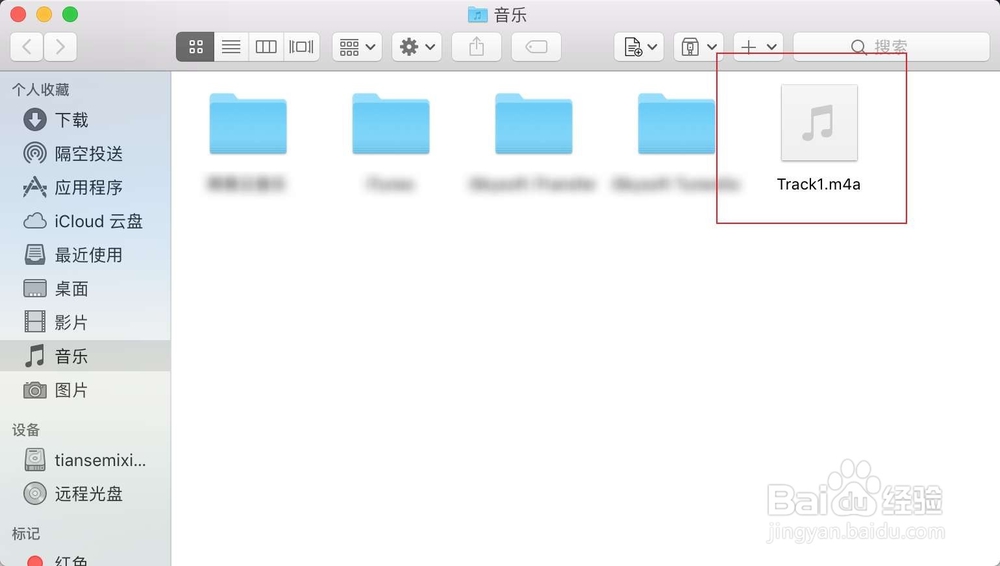Select the Track1.m4a audio file icon
Image resolution: width=1000 pixels, height=566 pixels.
(x=819, y=123)
